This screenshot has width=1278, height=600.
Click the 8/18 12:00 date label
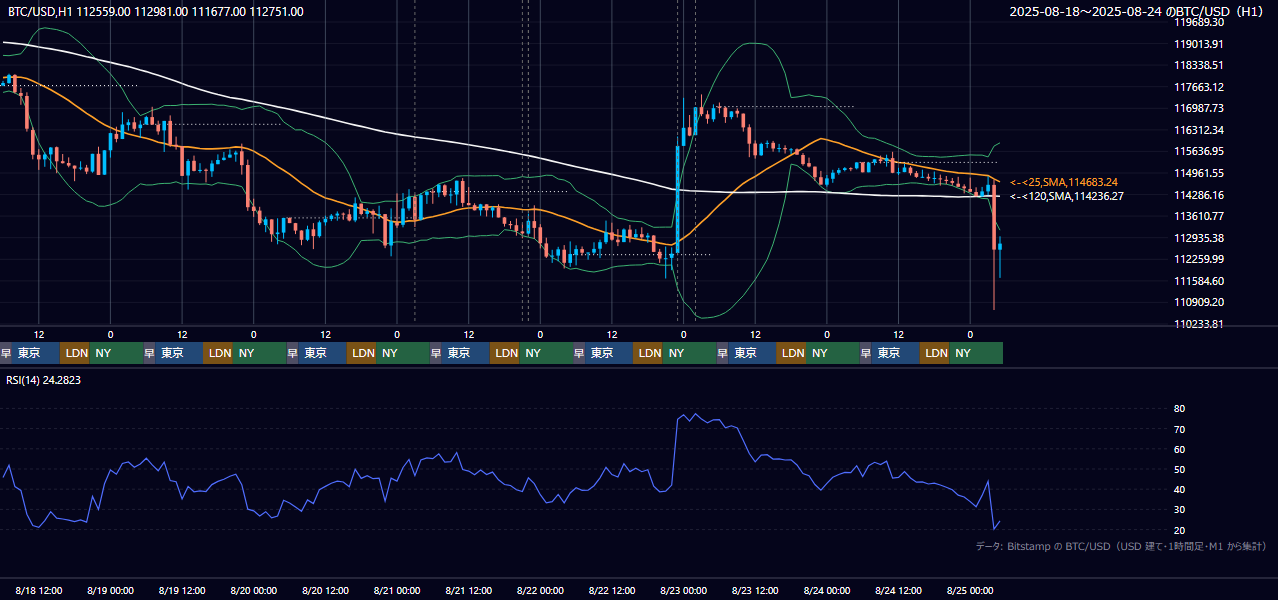point(40,590)
